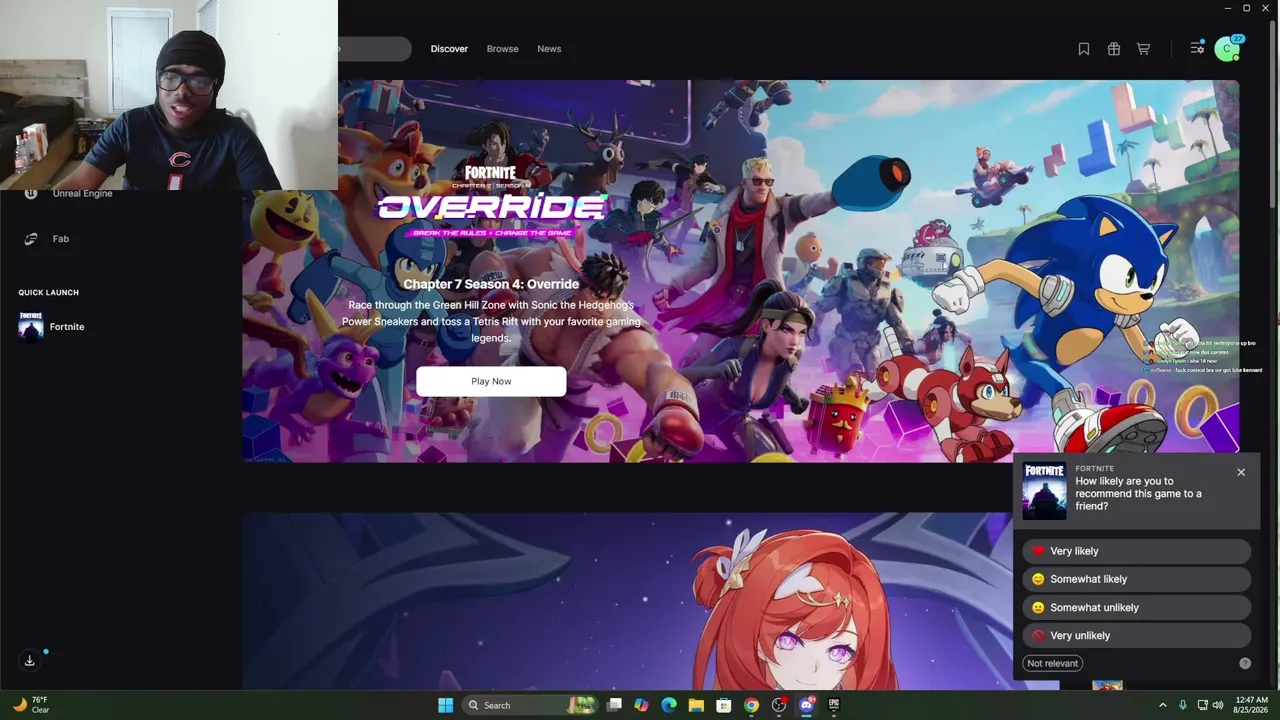Open the downloads icon in sidebar
This screenshot has width=1280, height=720.
[30, 660]
